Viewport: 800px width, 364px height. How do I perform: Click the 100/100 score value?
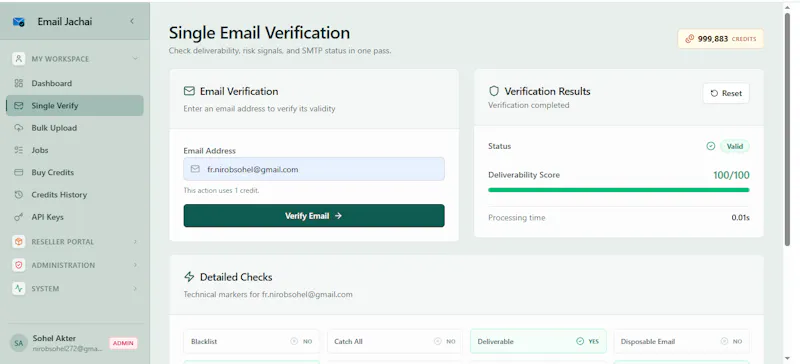(x=731, y=176)
